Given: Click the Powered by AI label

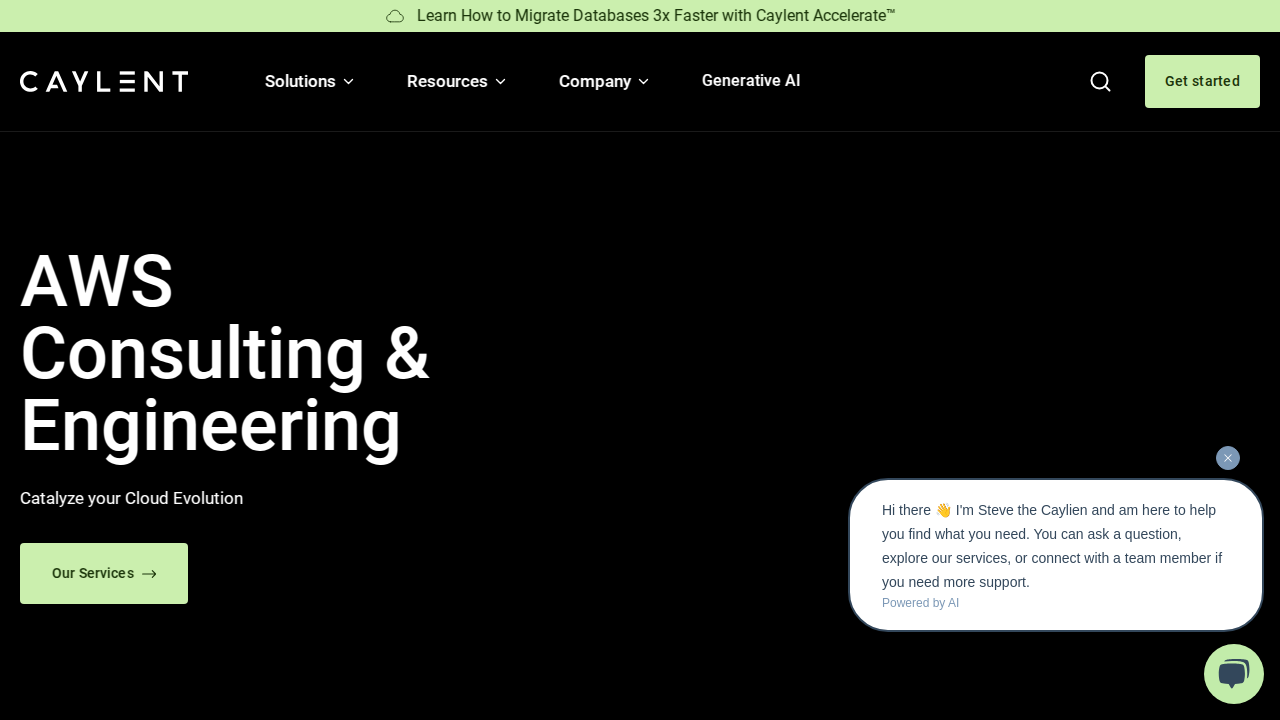Looking at the screenshot, I should coord(920,603).
